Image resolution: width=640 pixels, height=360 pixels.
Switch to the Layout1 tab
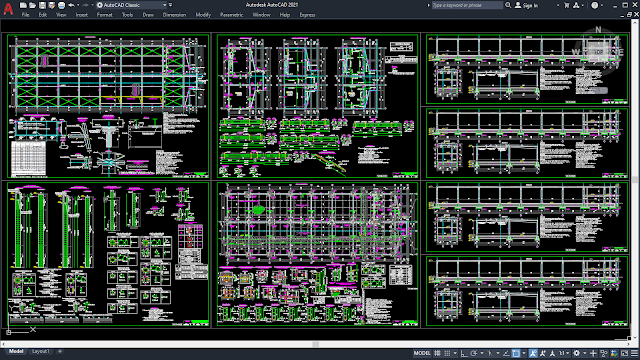[40, 351]
